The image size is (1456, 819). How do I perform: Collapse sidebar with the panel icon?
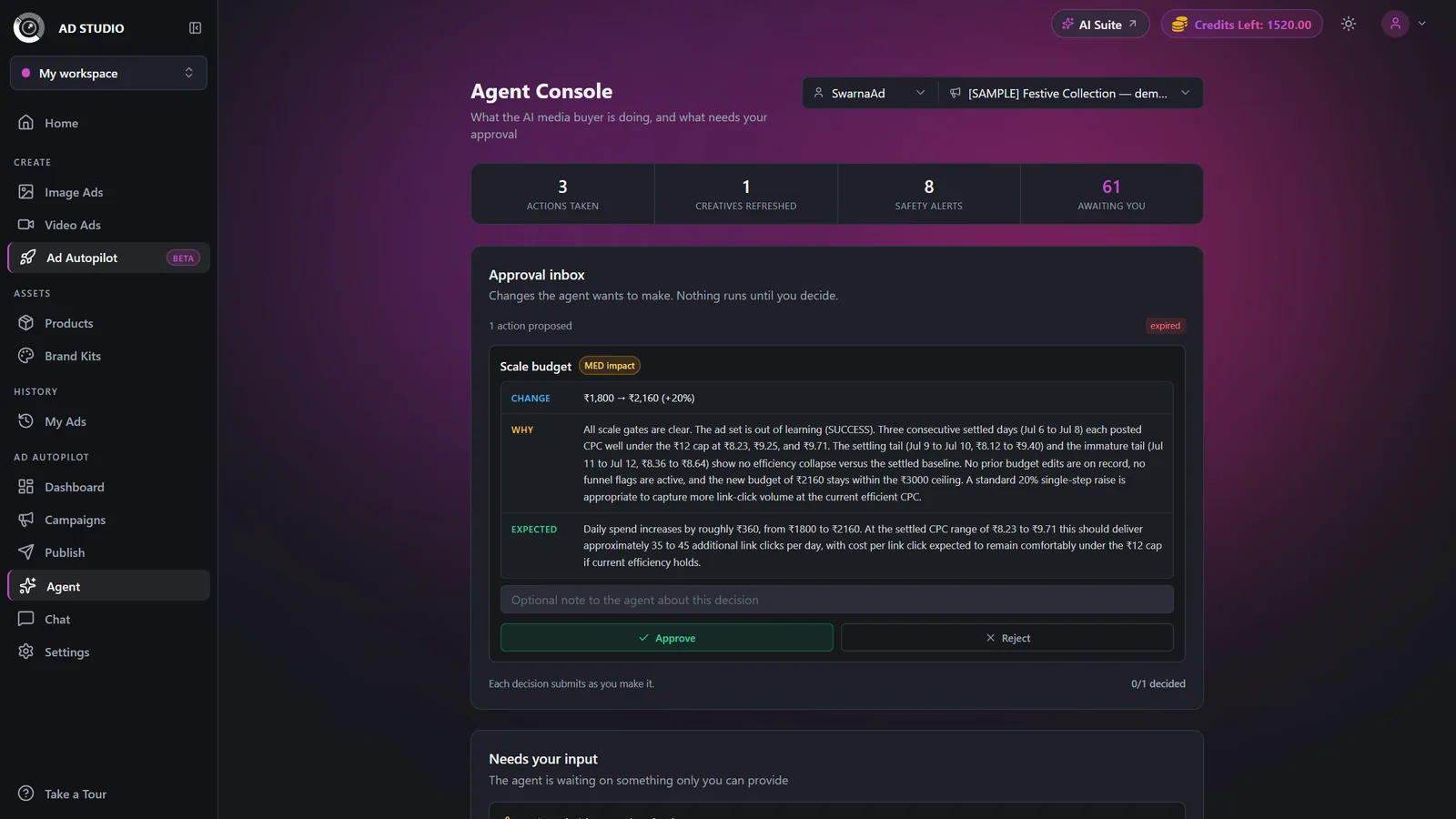pos(195,28)
